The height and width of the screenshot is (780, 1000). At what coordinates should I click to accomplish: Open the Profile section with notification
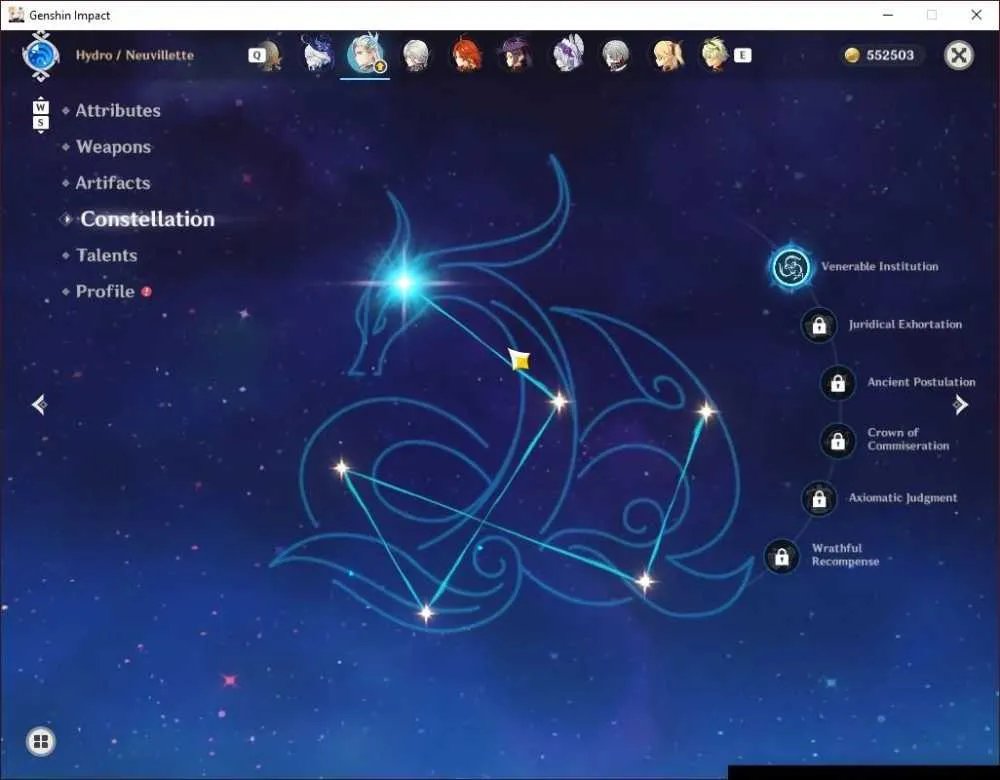pos(107,291)
